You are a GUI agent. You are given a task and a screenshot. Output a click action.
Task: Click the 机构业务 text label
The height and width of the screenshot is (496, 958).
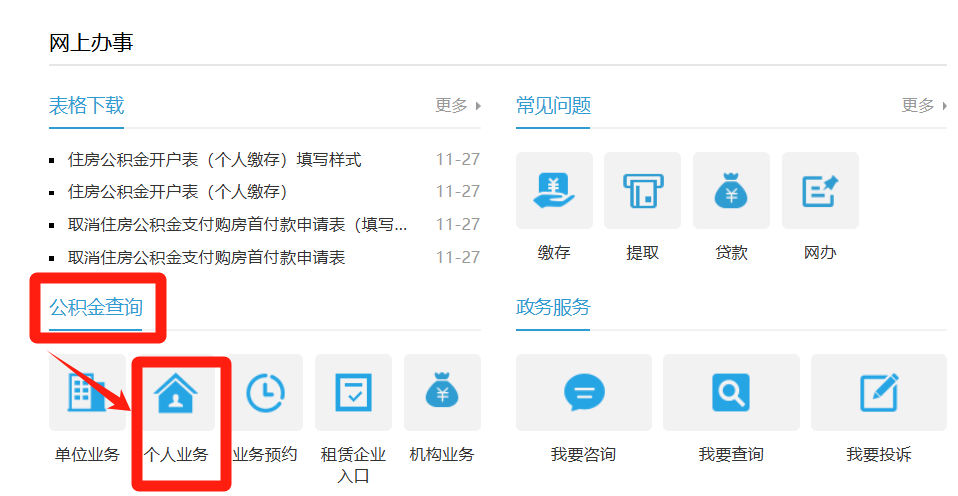click(442, 454)
